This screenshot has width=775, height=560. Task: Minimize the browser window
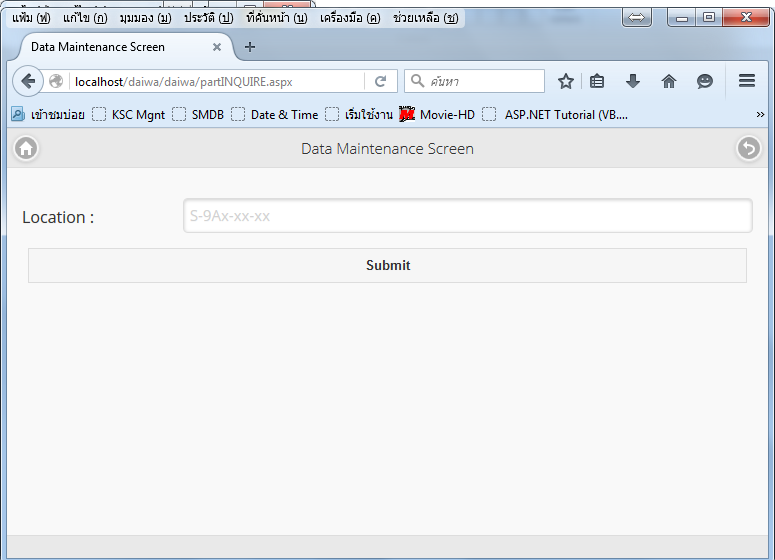point(682,18)
